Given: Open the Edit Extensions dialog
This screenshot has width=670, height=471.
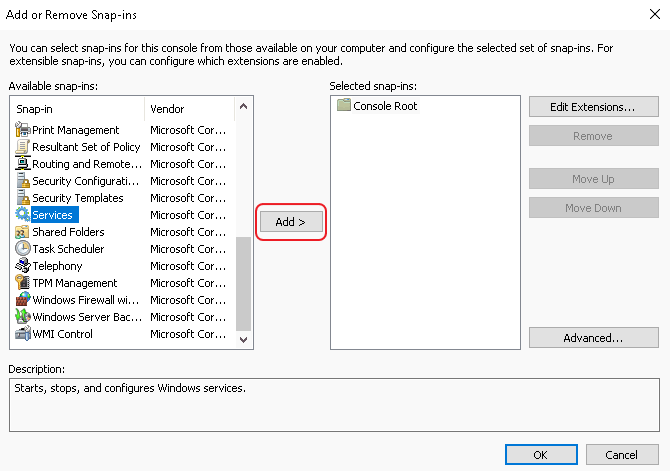Looking at the screenshot, I should [593, 107].
